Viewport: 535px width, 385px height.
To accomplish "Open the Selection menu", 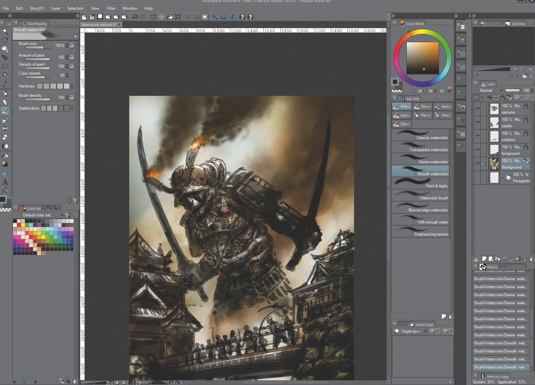I will pyautogui.click(x=75, y=8).
